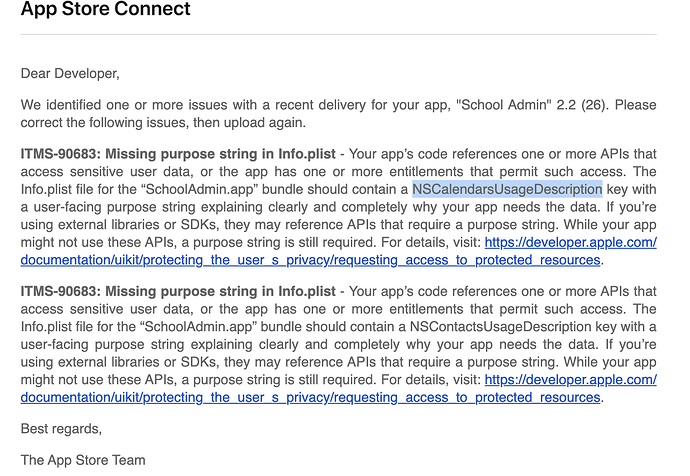
Task: Click the highlighted NSCalendarsUsageDescription key
Action: pos(507,189)
